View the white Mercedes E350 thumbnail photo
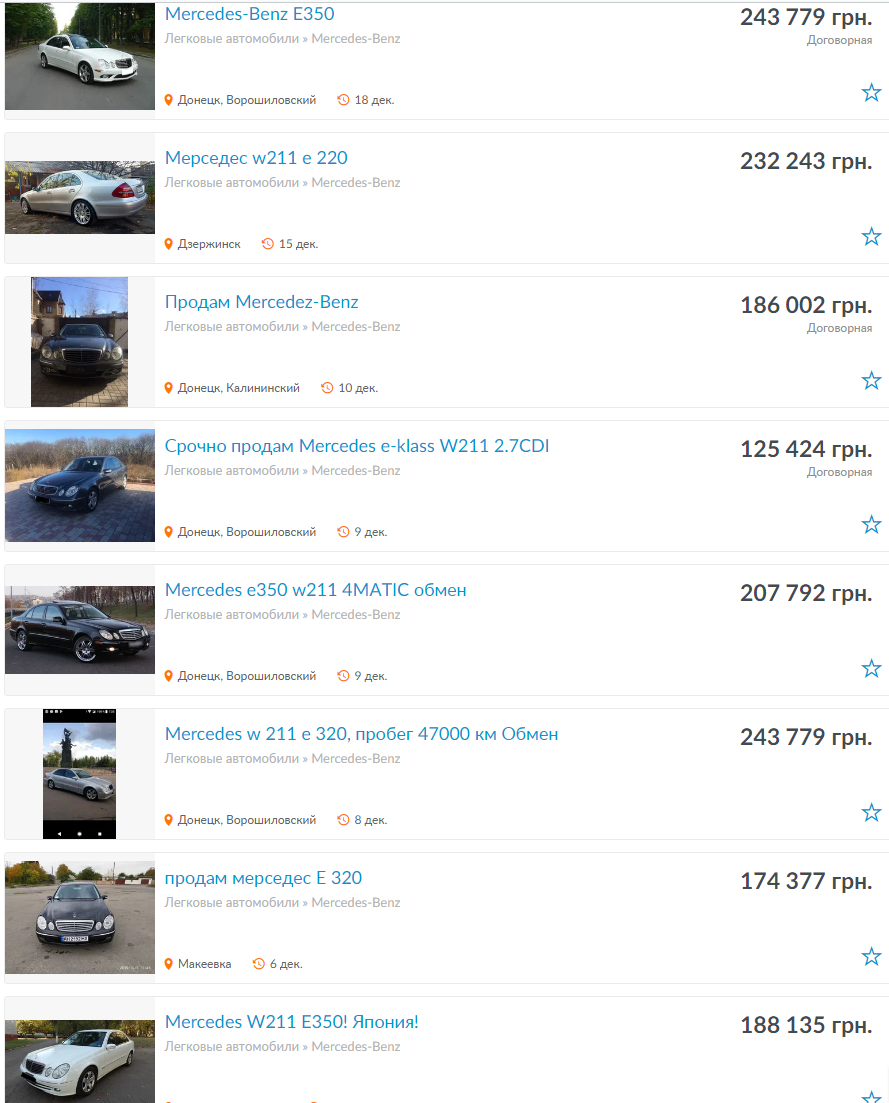Viewport: 889px width, 1103px height. coord(79,56)
